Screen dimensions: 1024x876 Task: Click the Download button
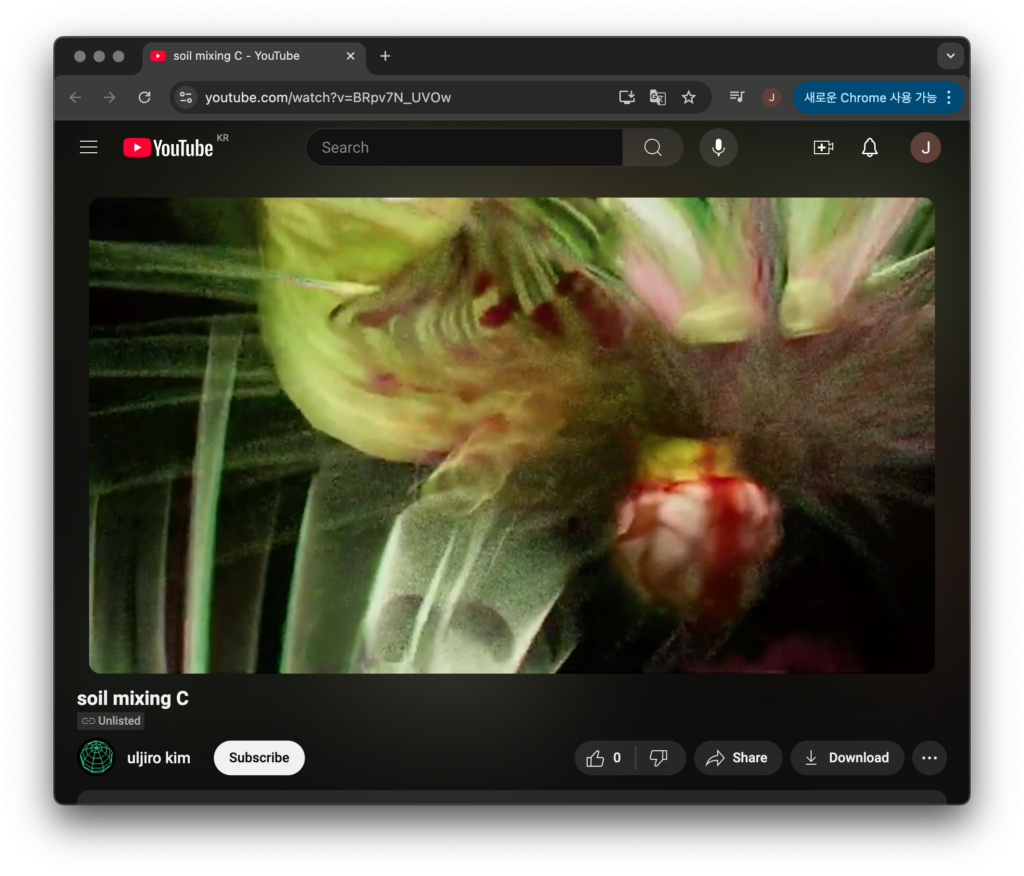pyautogui.click(x=847, y=758)
